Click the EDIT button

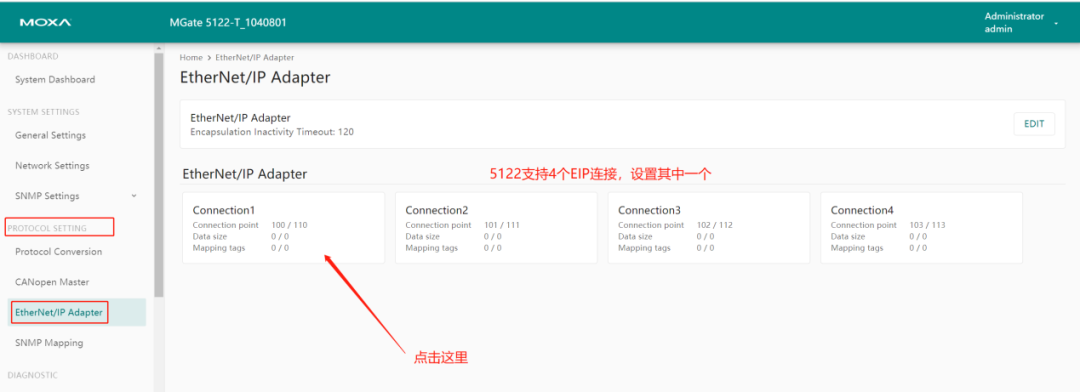click(x=1034, y=124)
